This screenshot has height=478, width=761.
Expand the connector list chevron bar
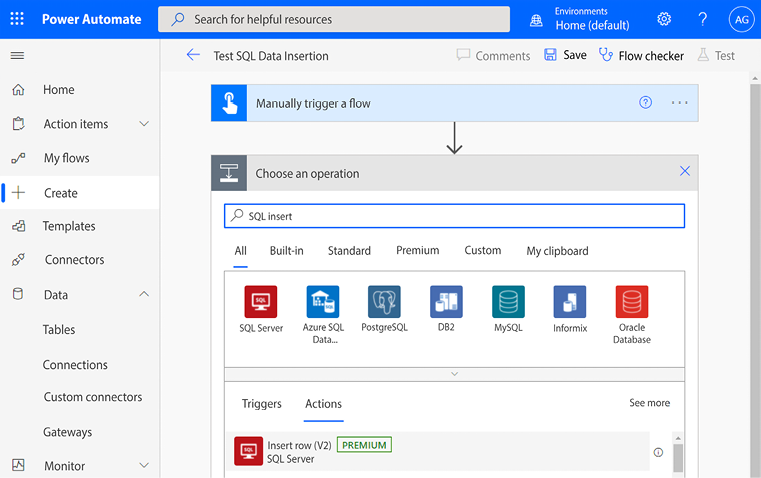coord(454,374)
